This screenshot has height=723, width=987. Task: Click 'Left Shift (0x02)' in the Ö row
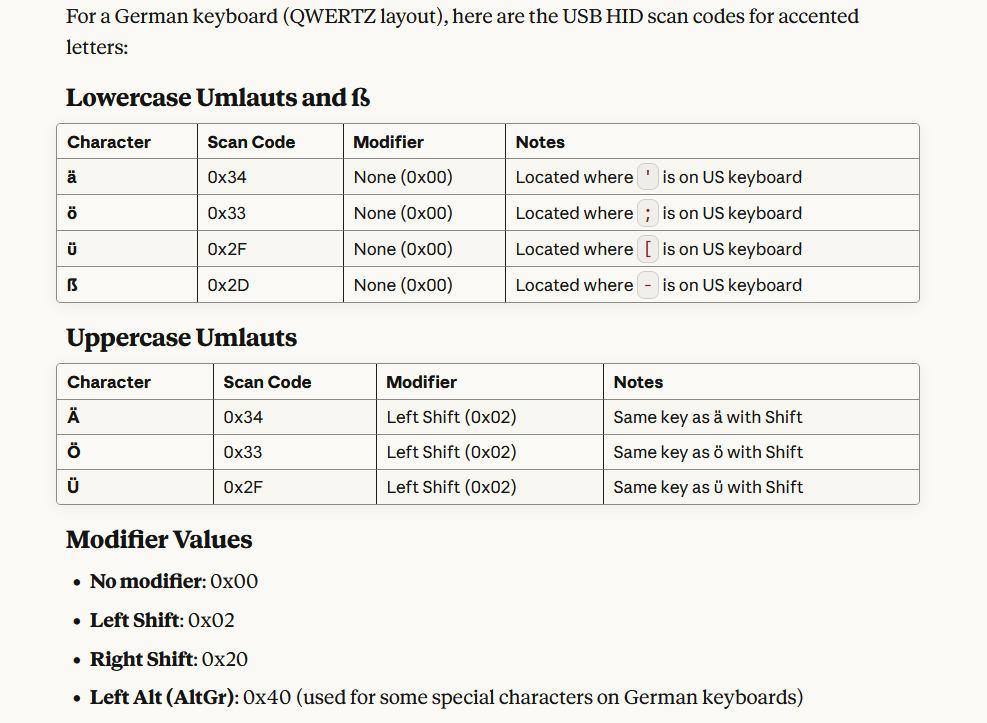point(451,452)
